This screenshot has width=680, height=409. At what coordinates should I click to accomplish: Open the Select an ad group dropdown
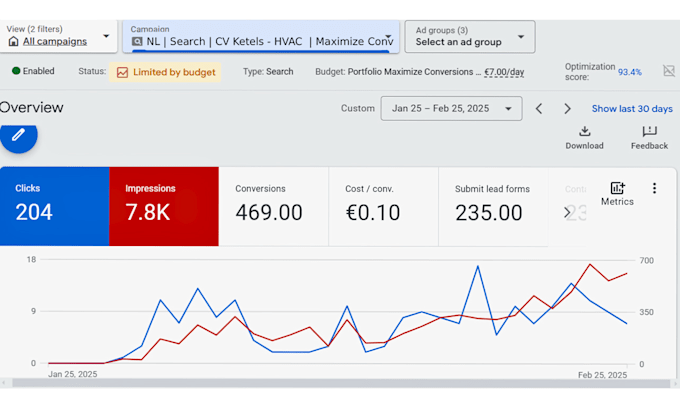[470, 37]
